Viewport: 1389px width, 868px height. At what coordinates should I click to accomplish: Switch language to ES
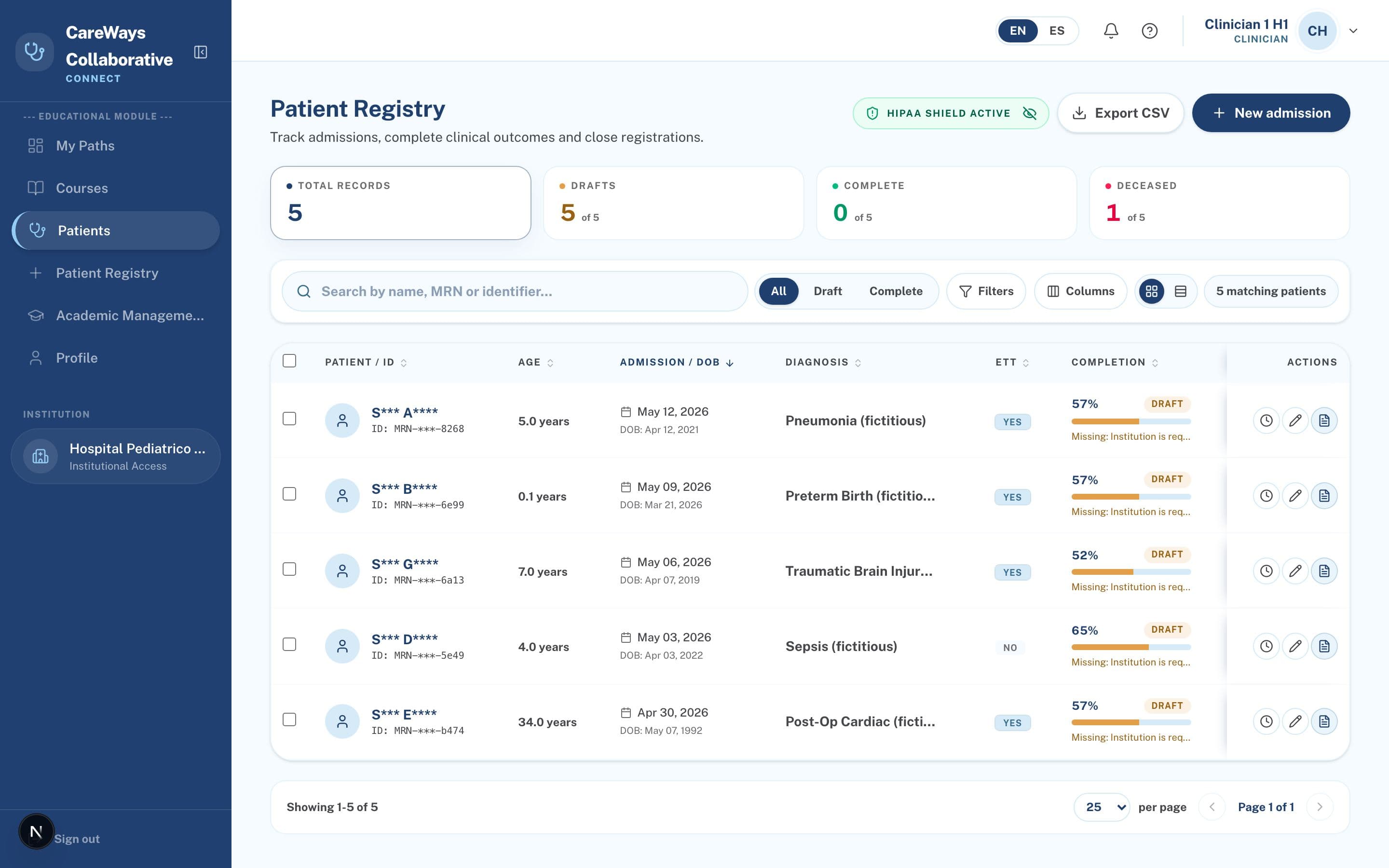[x=1057, y=31]
